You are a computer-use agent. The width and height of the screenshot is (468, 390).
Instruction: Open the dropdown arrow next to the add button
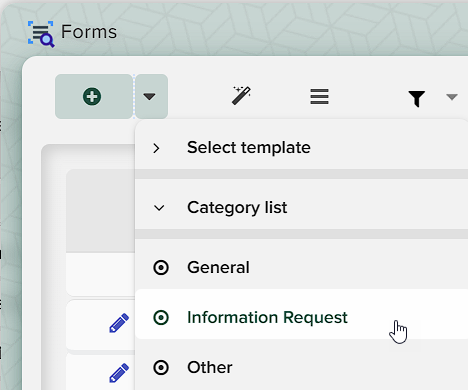click(x=151, y=97)
